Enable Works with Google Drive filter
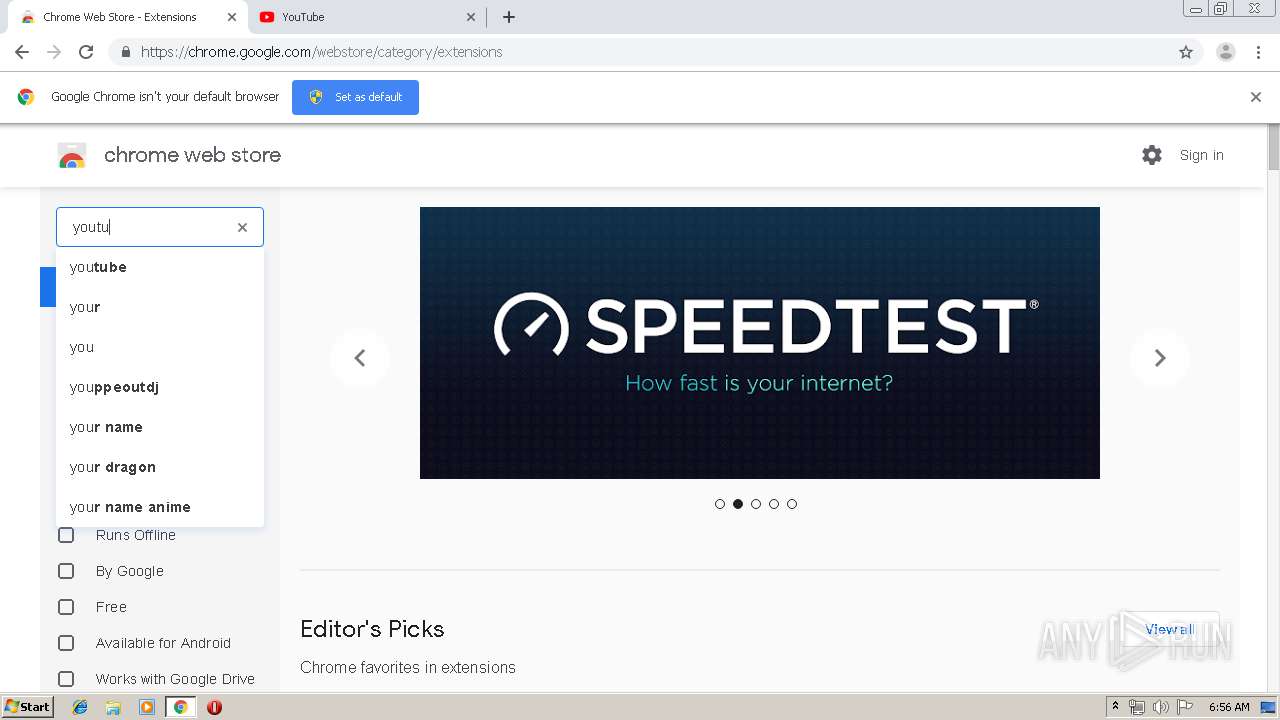1280x720 pixels. 66,679
